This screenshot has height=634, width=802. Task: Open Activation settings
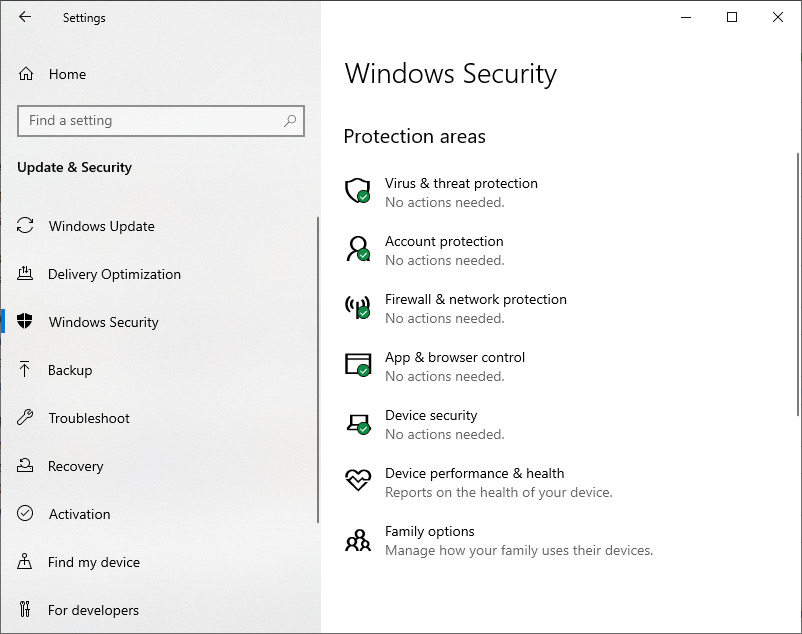(x=79, y=514)
